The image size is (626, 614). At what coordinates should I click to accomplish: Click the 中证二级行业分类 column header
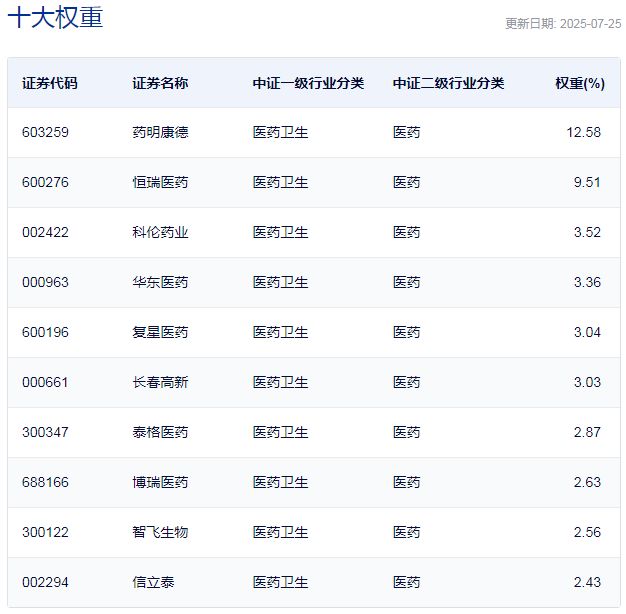[448, 83]
